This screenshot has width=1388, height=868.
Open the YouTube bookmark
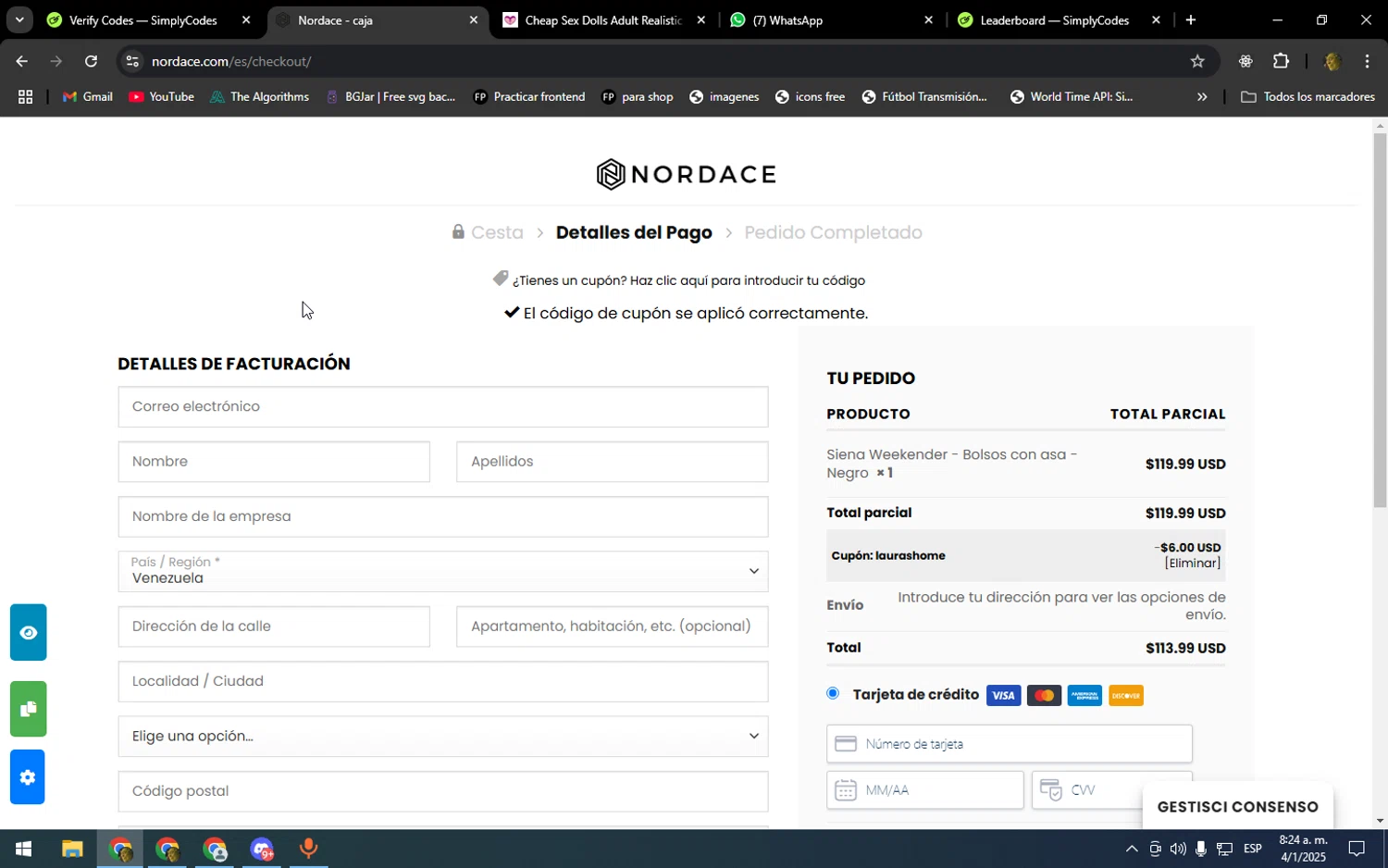click(162, 96)
